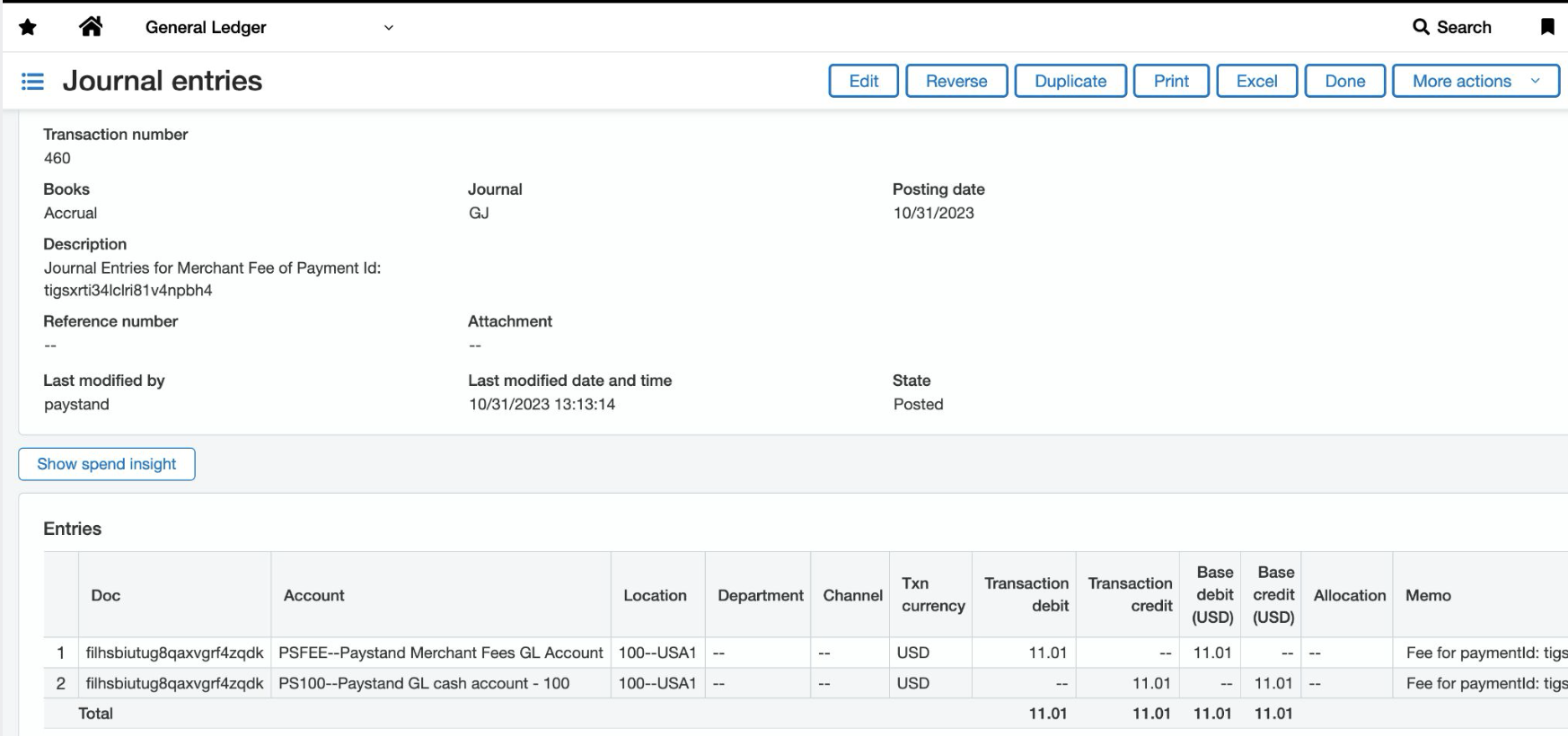The height and width of the screenshot is (736, 1568).
Task: Click the Edit button
Action: point(863,81)
